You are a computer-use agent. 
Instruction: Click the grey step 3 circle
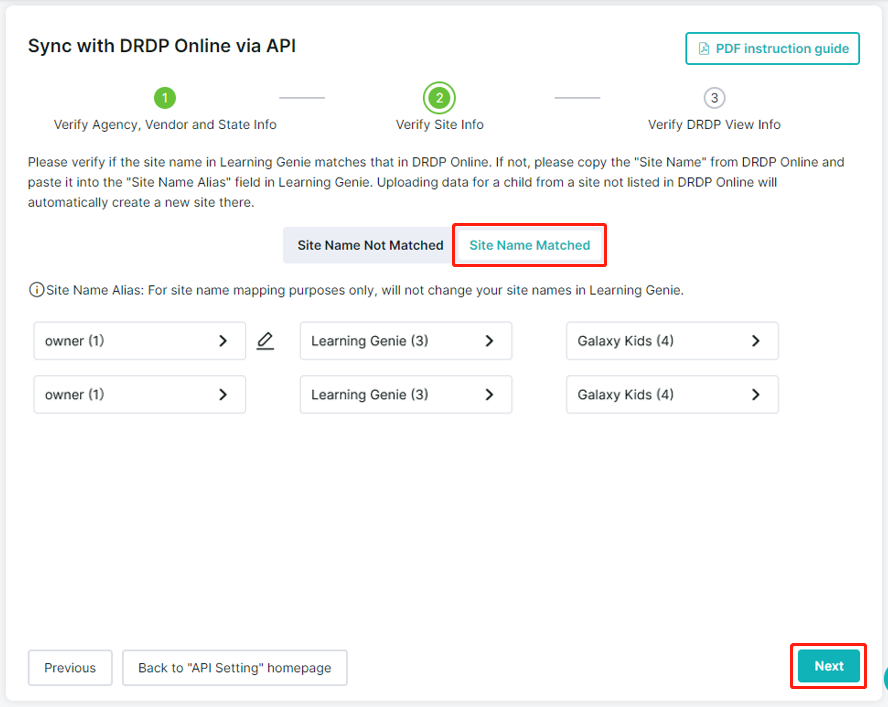click(x=713, y=98)
